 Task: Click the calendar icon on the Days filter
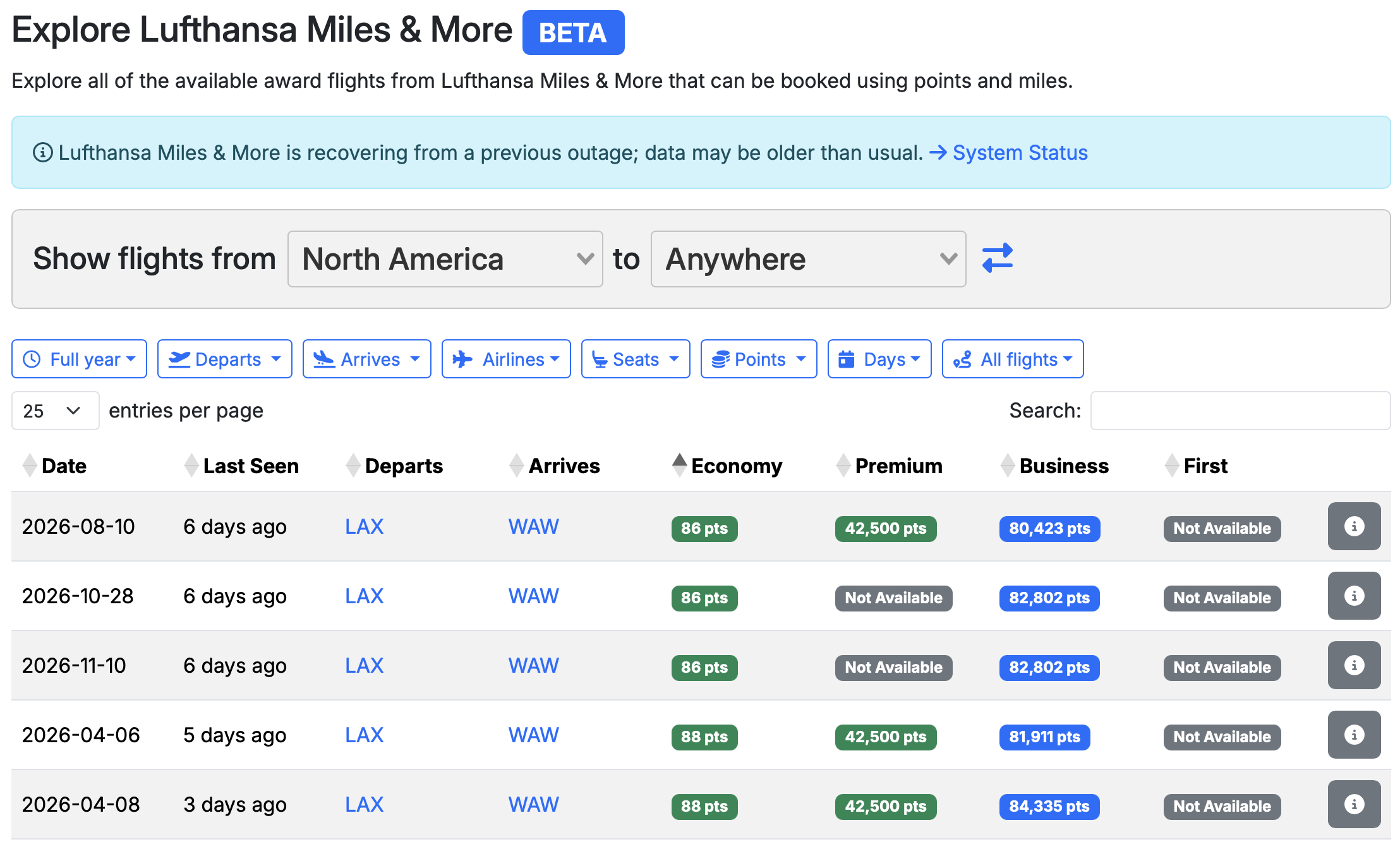[x=847, y=359]
